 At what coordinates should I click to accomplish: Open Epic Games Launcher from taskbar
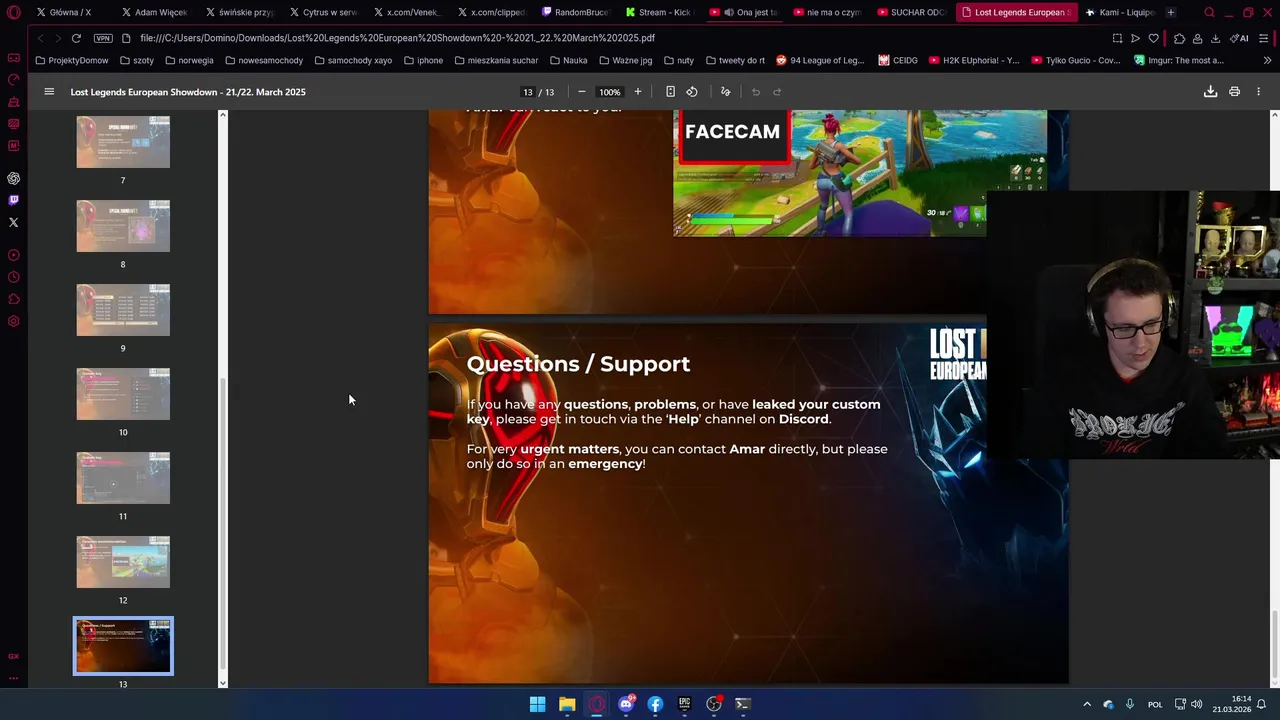pos(685,704)
